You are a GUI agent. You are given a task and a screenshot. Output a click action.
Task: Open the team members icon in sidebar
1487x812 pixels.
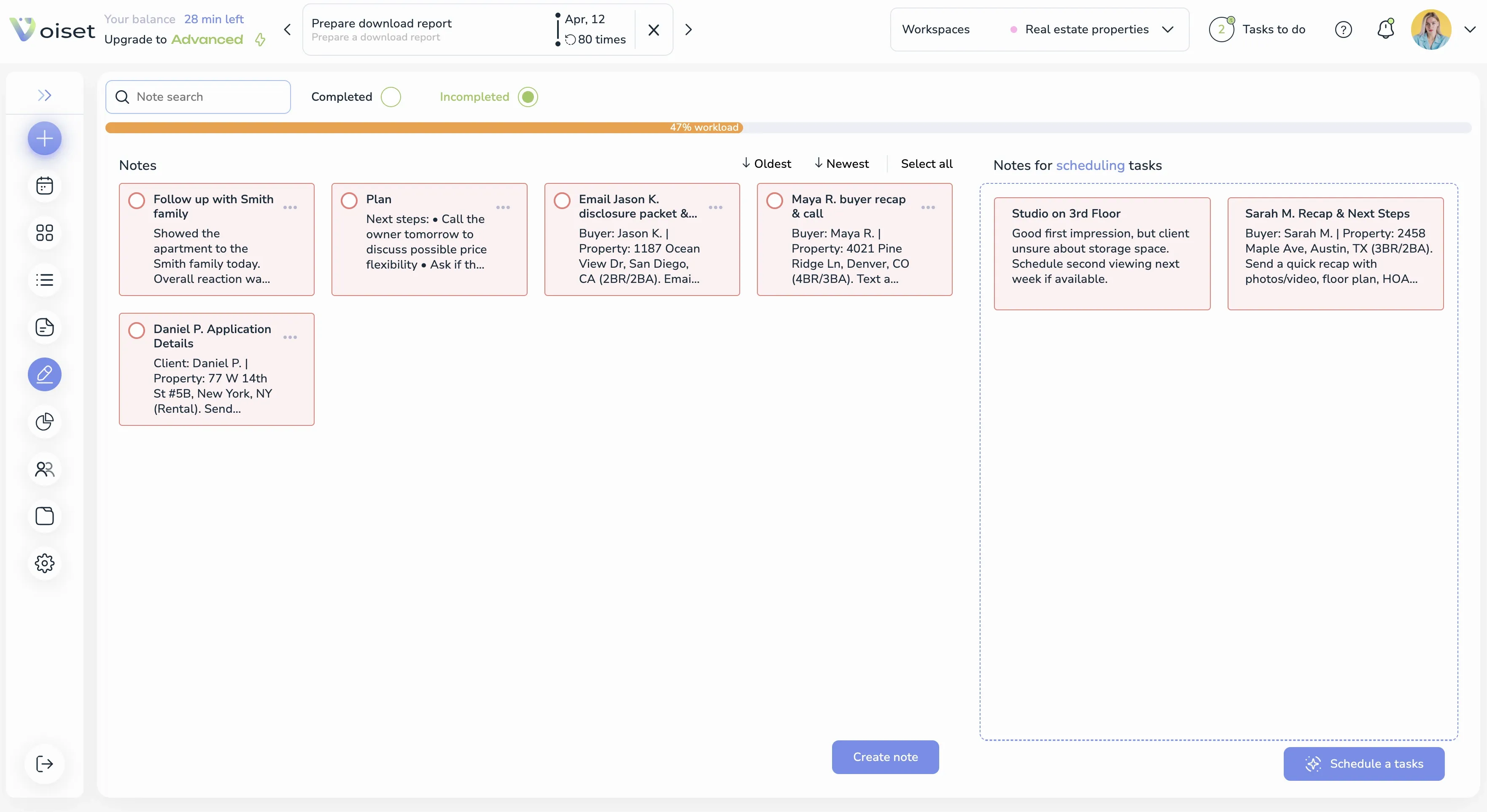pos(44,469)
